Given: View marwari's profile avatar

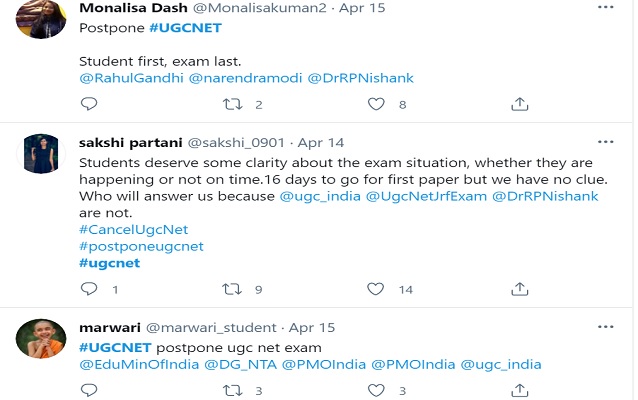Looking at the screenshot, I should pyautogui.click(x=41, y=339).
